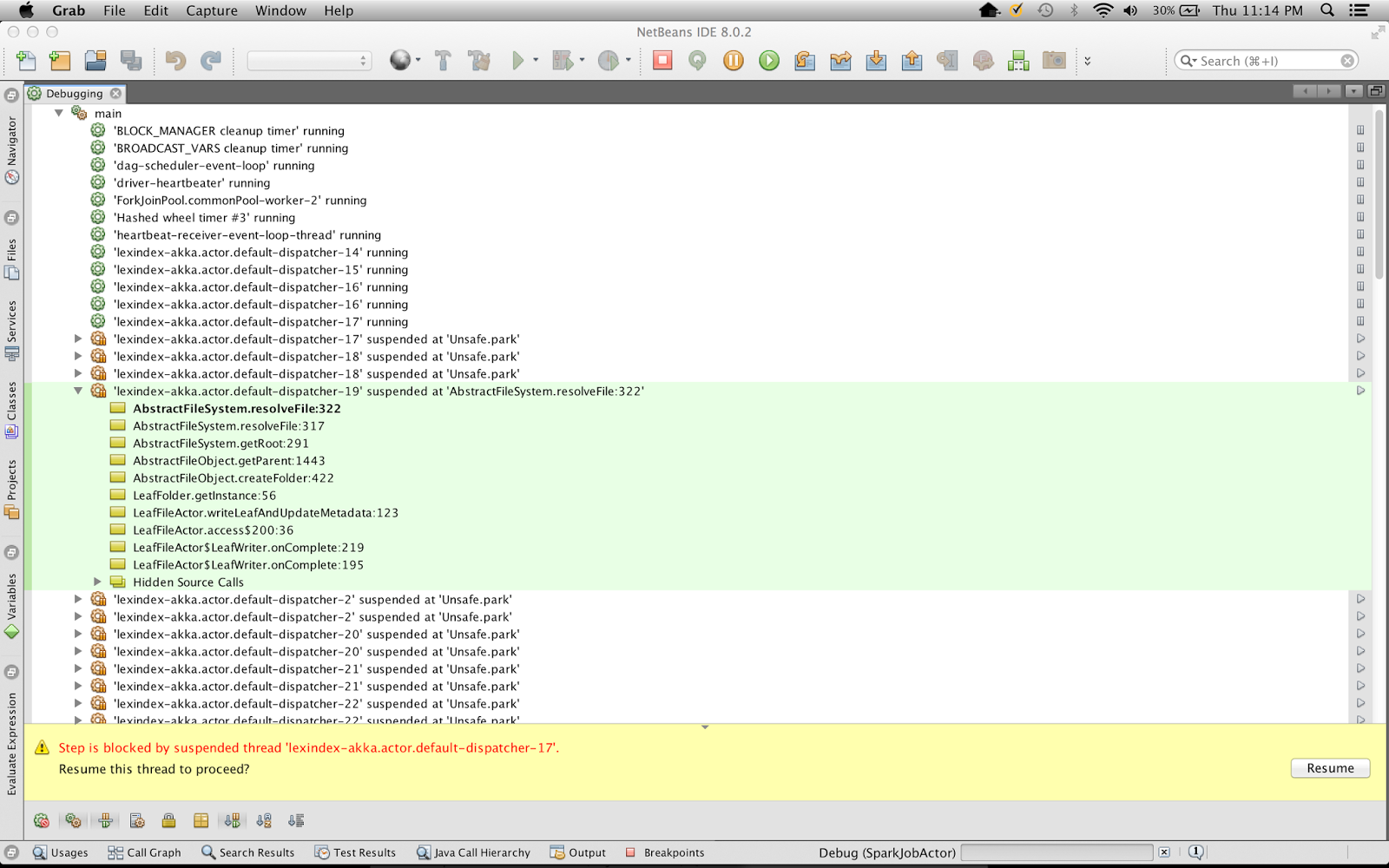Image resolution: width=1389 pixels, height=868 pixels.
Task: Open the Capture menu
Action: tap(212, 10)
